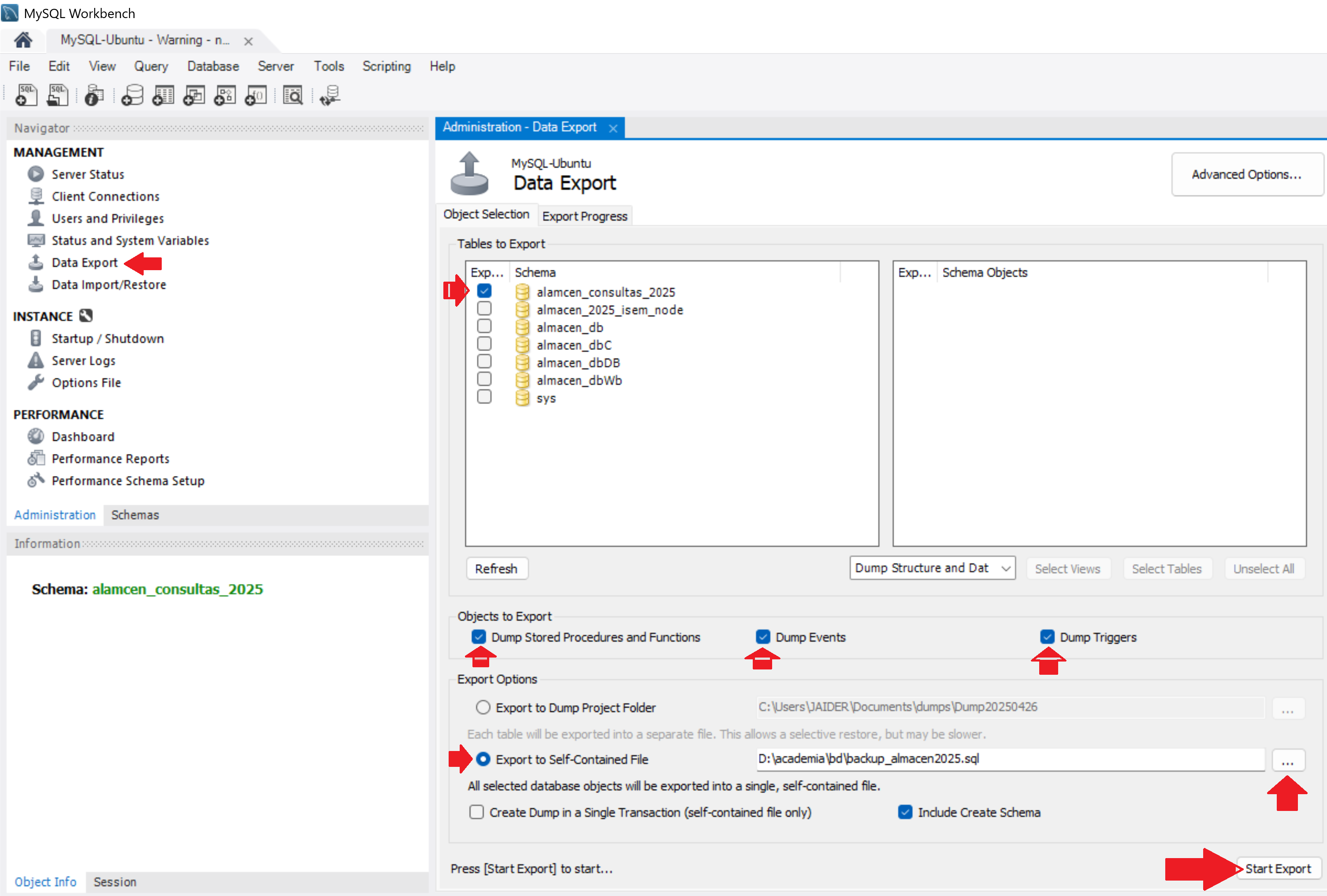Open Status and System Variables
The image size is (1327, 896).
click(130, 241)
